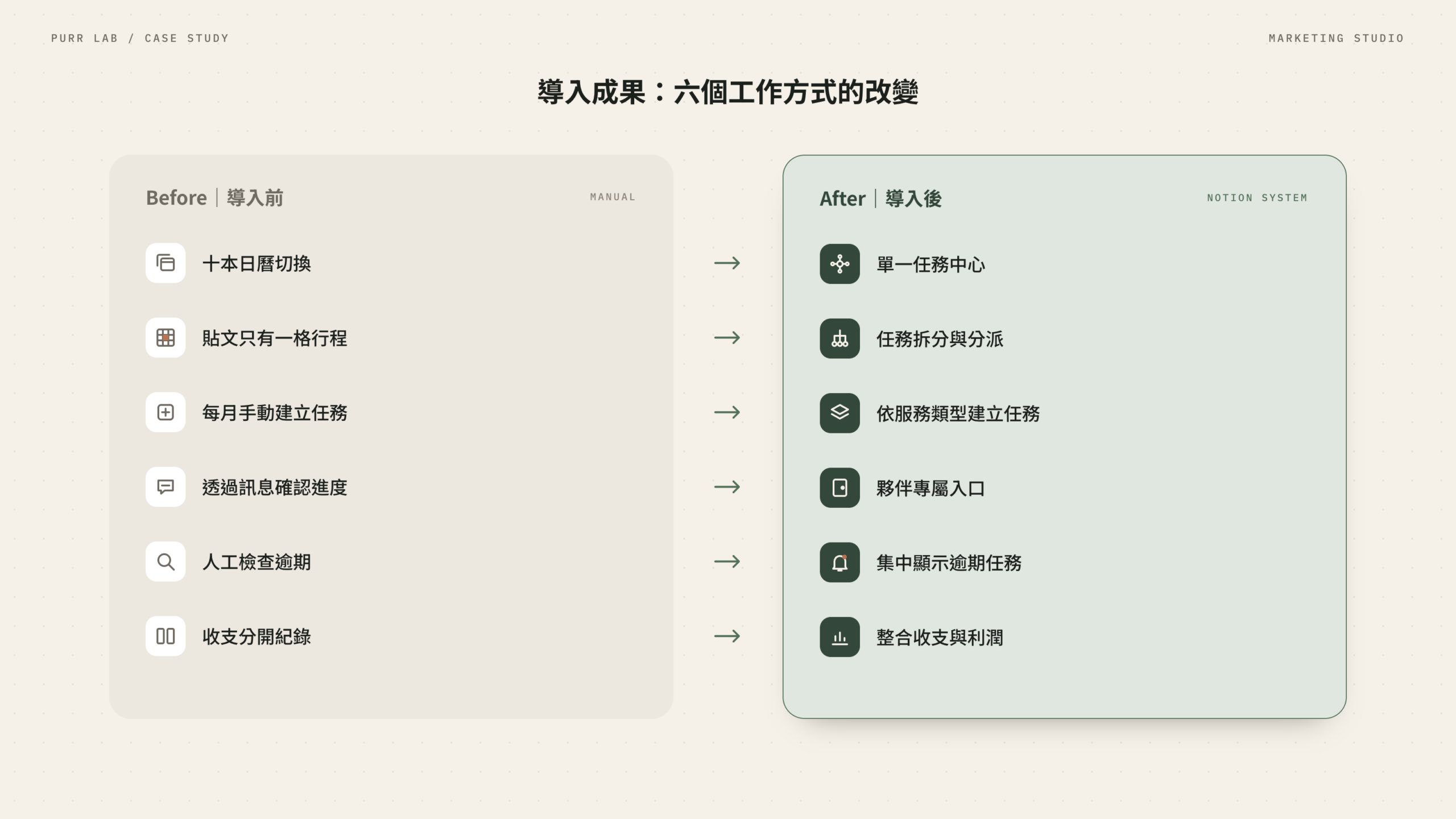The height and width of the screenshot is (819, 1456).
Task: Click the MARKETING STUDIO header text
Action: click(x=1336, y=38)
